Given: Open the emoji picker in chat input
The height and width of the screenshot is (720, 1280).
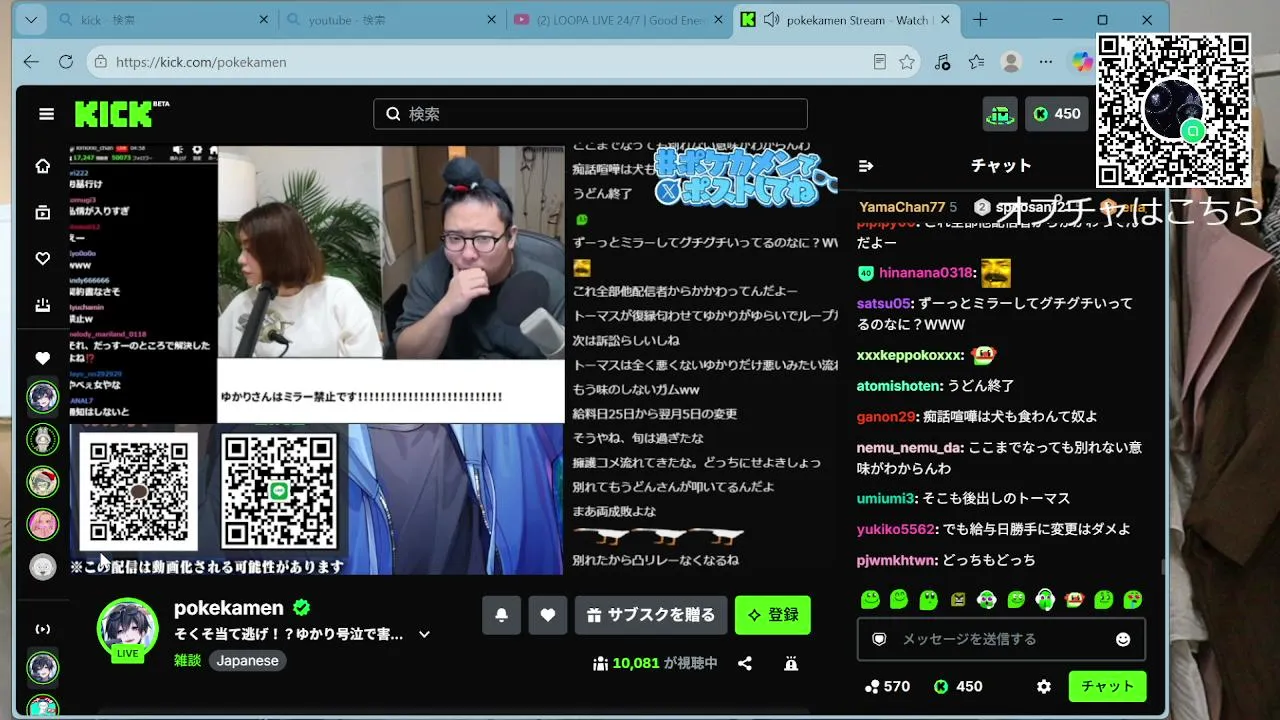Looking at the screenshot, I should click(x=1123, y=639).
